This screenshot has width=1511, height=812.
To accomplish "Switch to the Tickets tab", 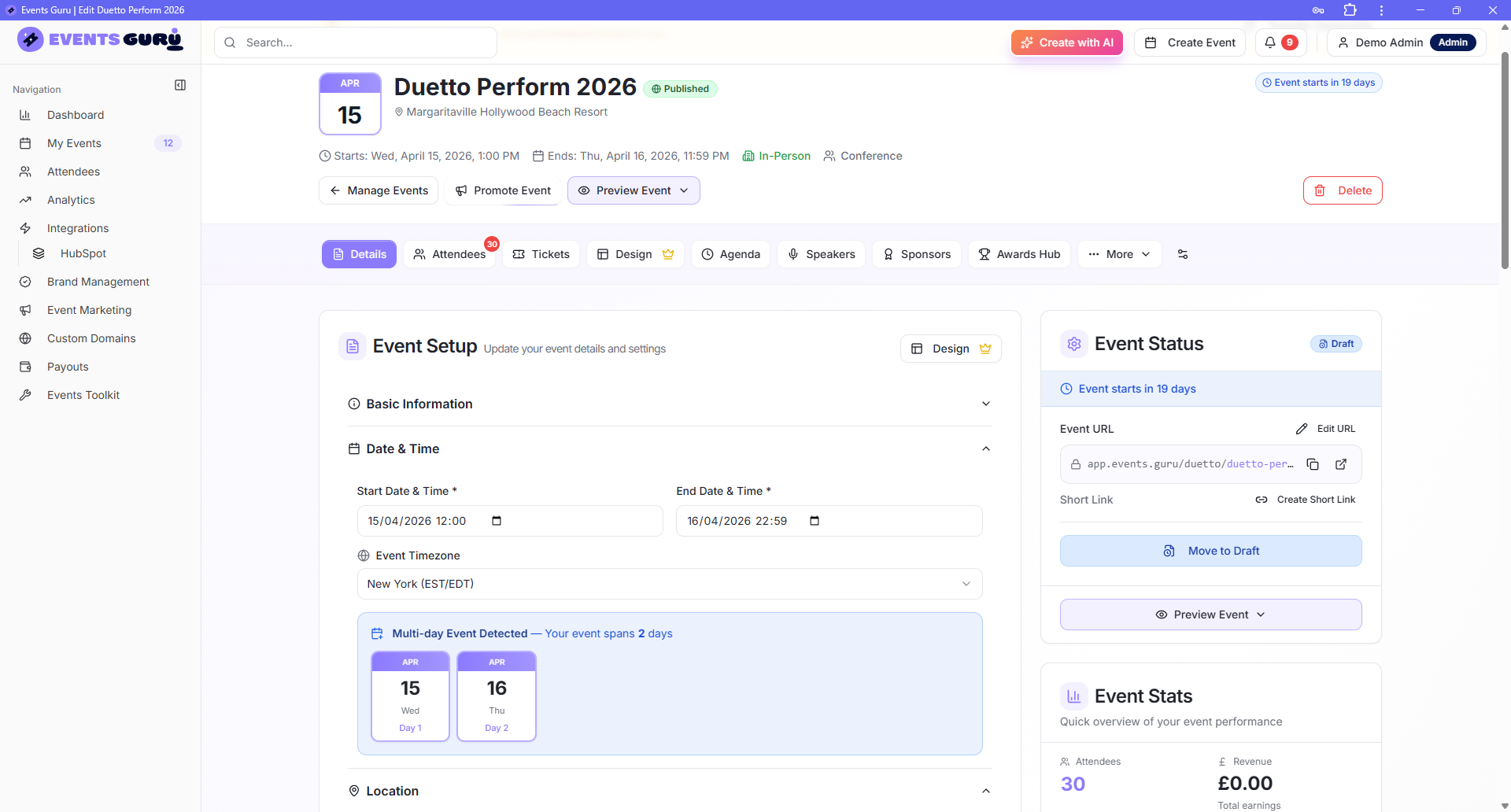I will (x=541, y=254).
